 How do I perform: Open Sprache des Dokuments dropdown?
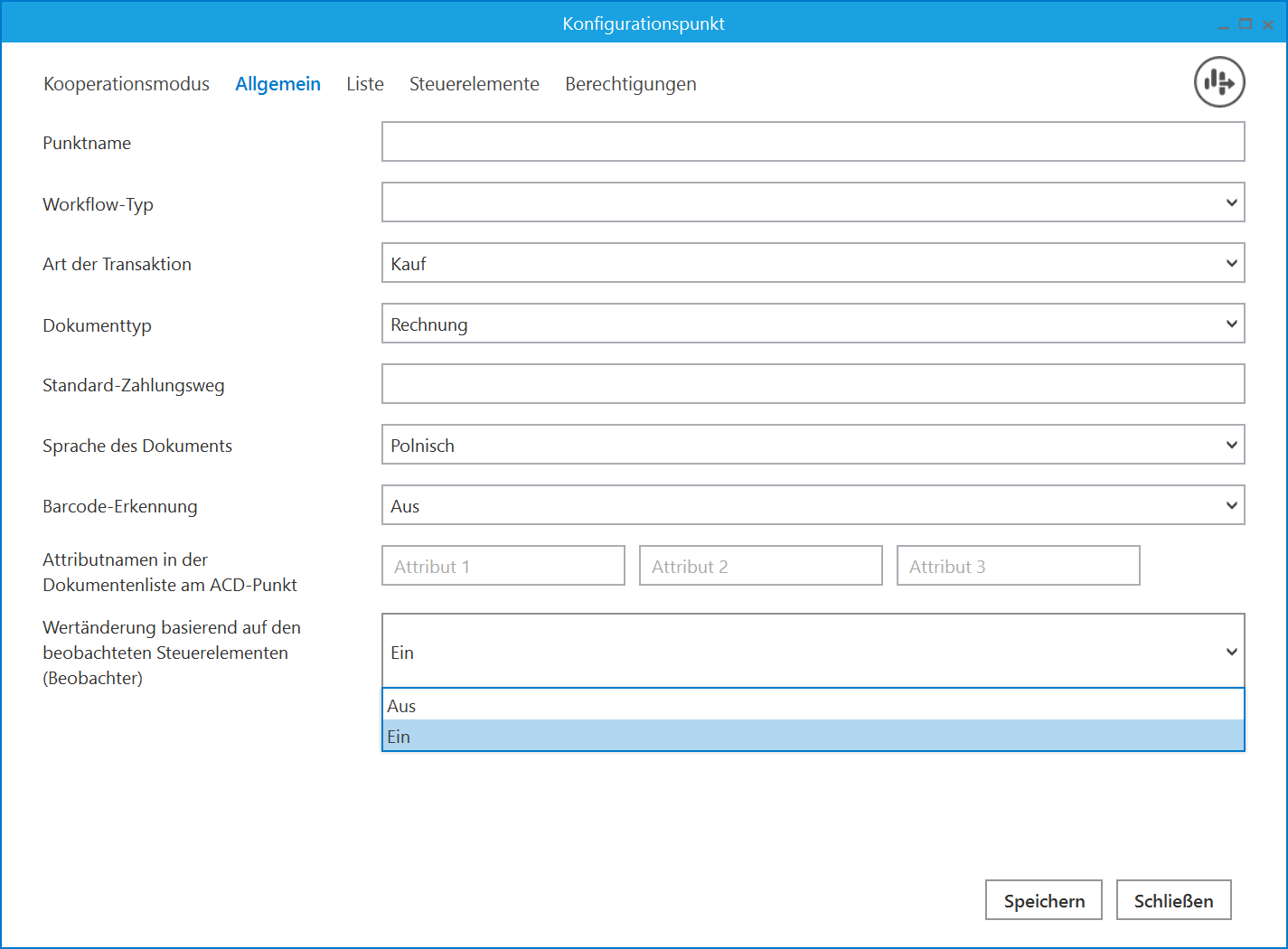813,445
